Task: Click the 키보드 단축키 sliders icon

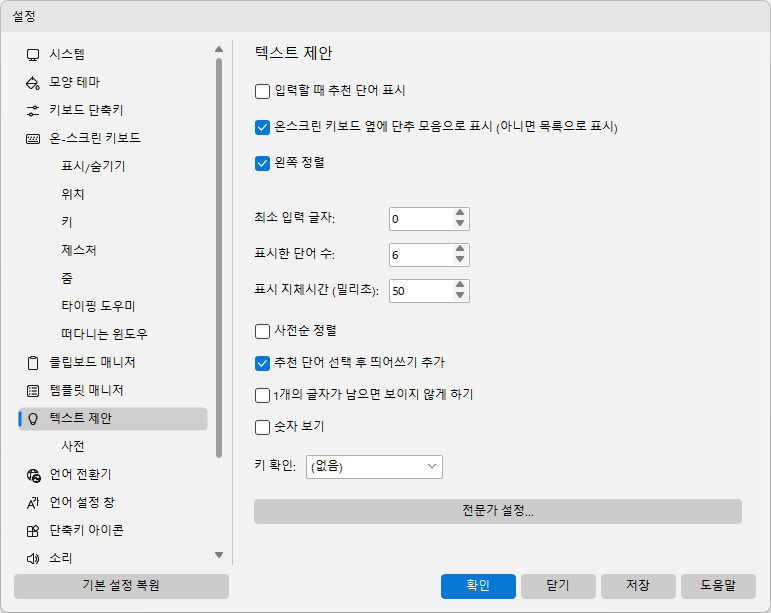Action: (x=33, y=111)
